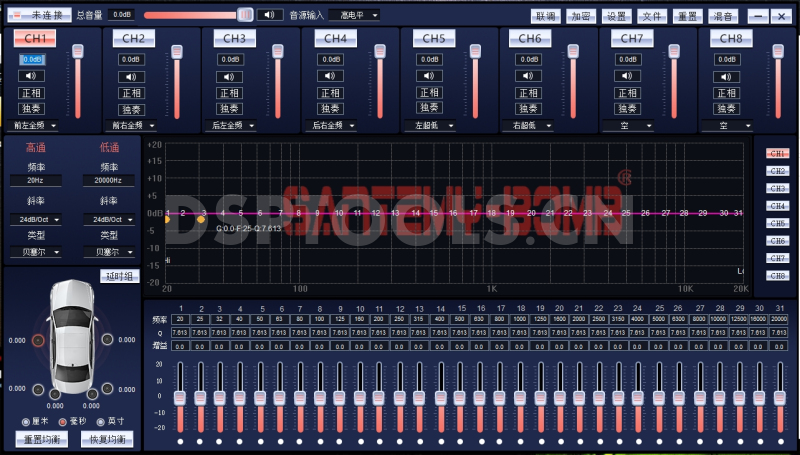Select 英寸 delay unit radio button
Image resolution: width=800 pixels, height=455 pixels.
tap(101, 422)
